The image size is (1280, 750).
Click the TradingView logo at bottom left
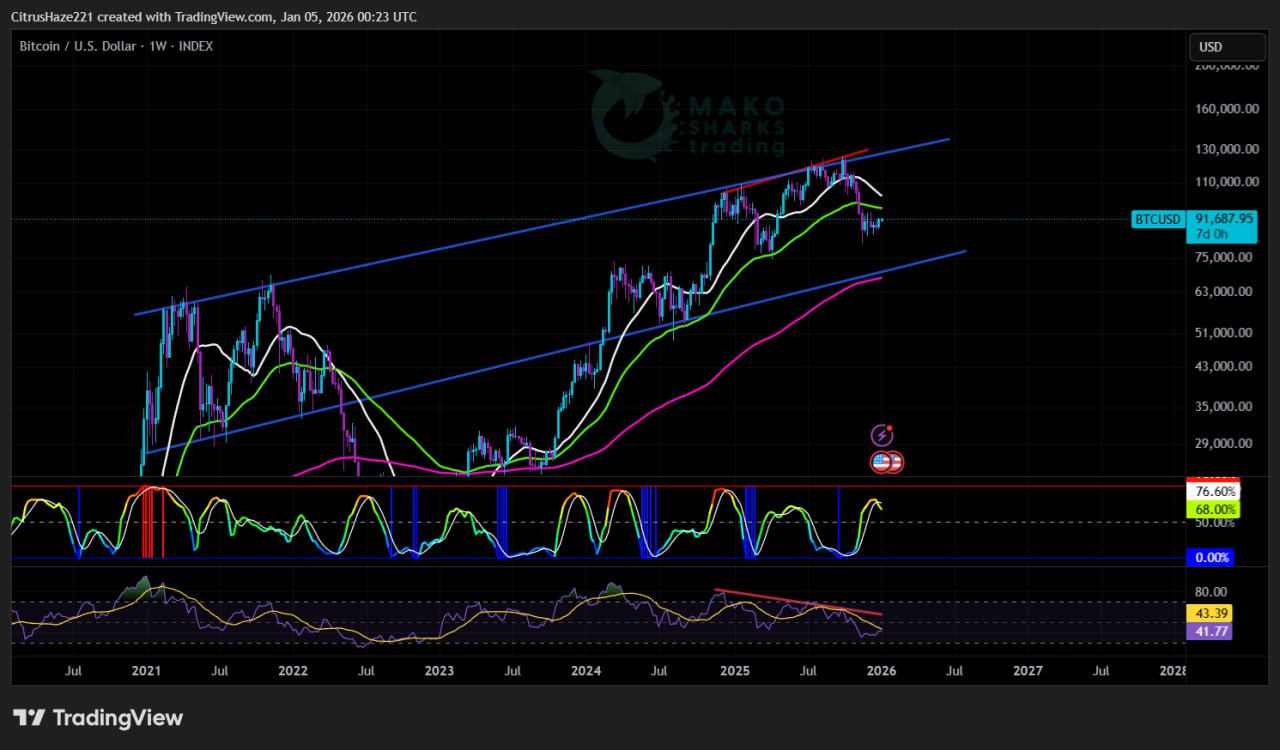coord(98,718)
